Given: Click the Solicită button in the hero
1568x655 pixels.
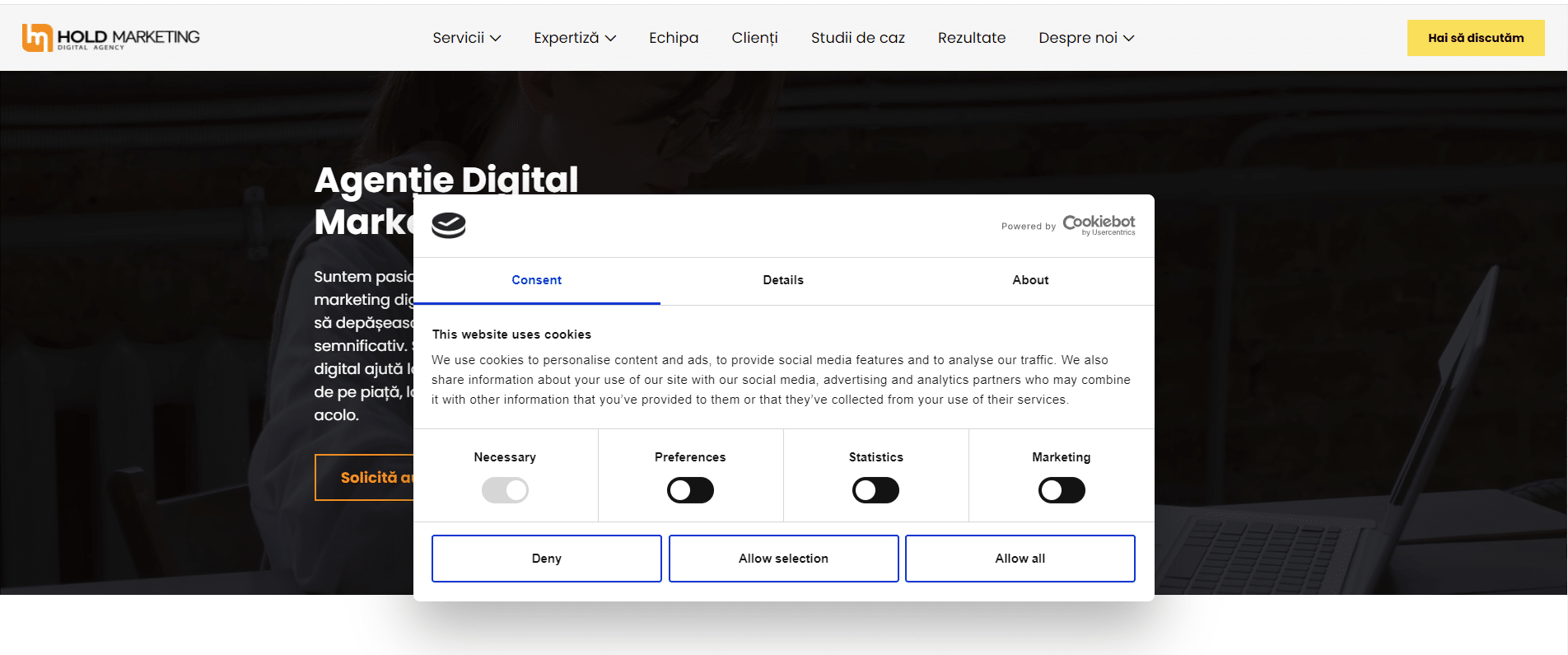Looking at the screenshot, I should point(364,477).
